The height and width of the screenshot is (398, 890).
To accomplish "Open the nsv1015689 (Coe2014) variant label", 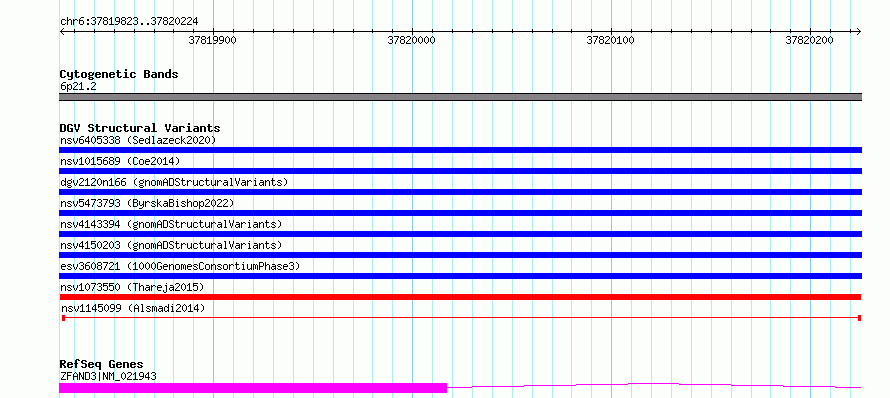I will coord(120,161).
